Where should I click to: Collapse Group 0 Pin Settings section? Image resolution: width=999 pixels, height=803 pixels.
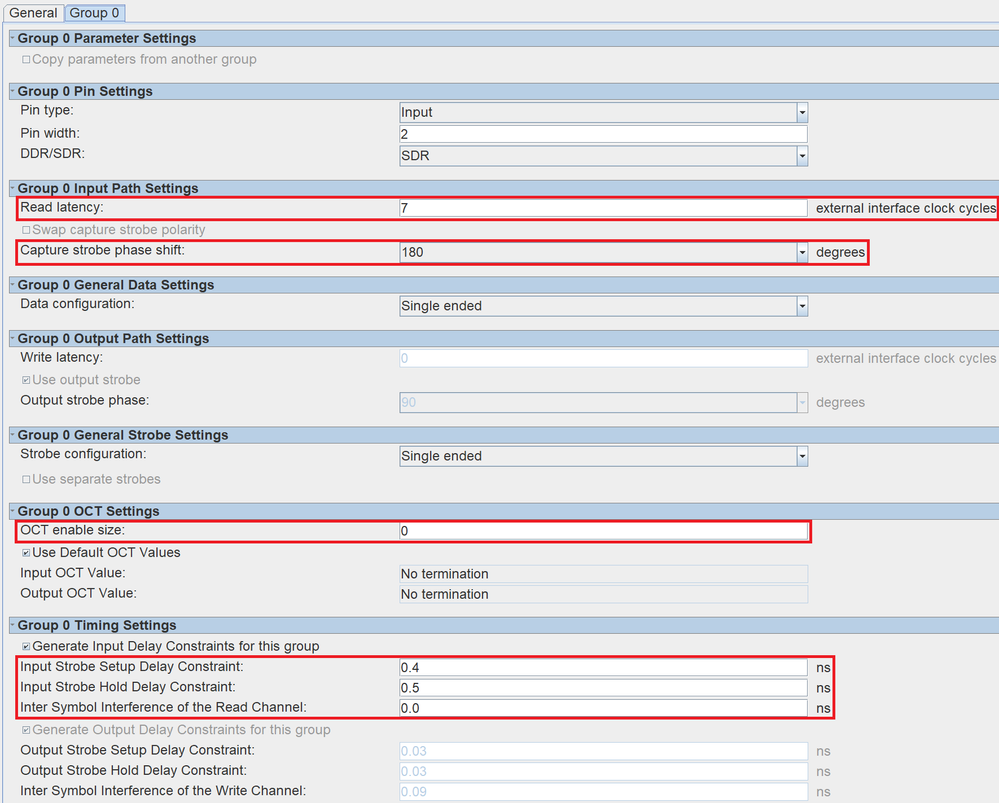click(12, 92)
